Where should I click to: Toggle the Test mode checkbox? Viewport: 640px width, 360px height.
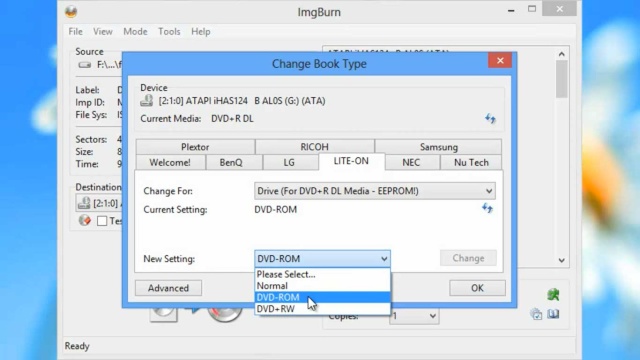click(x=102, y=221)
